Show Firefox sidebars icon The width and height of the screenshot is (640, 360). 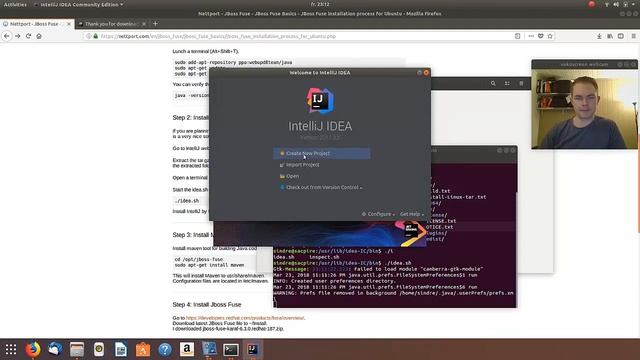(621, 36)
